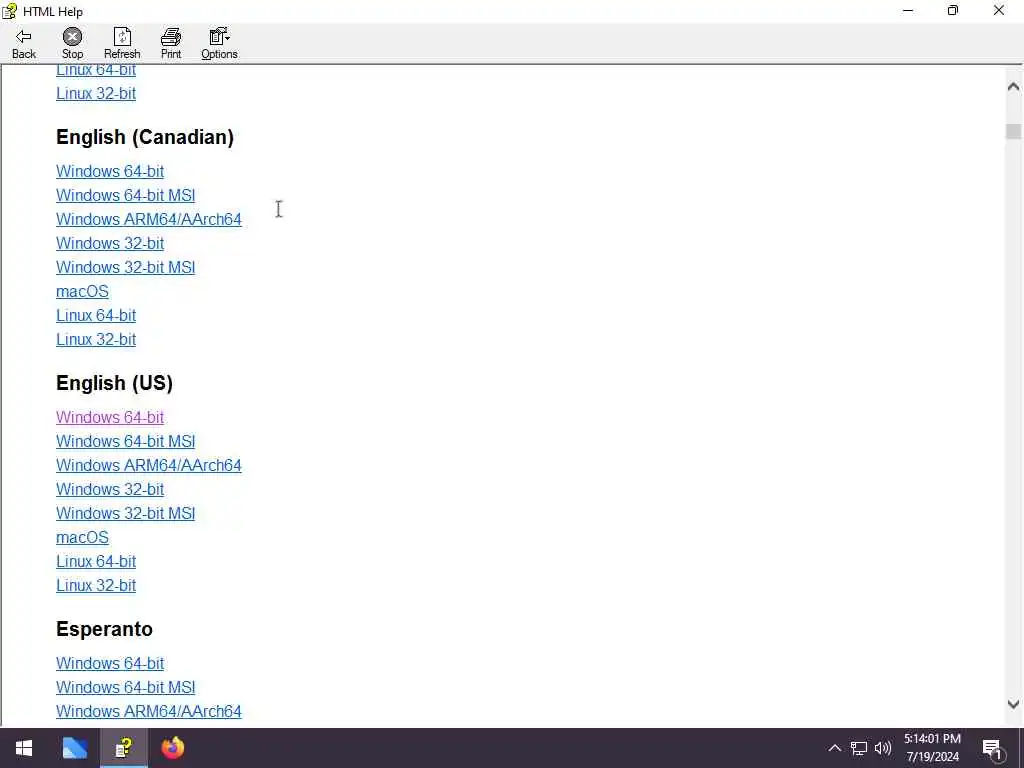Image resolution: width=1024 pixels, height=768 pixels.
Task: Click the Print toolbar icon
Action: point(170,44)
